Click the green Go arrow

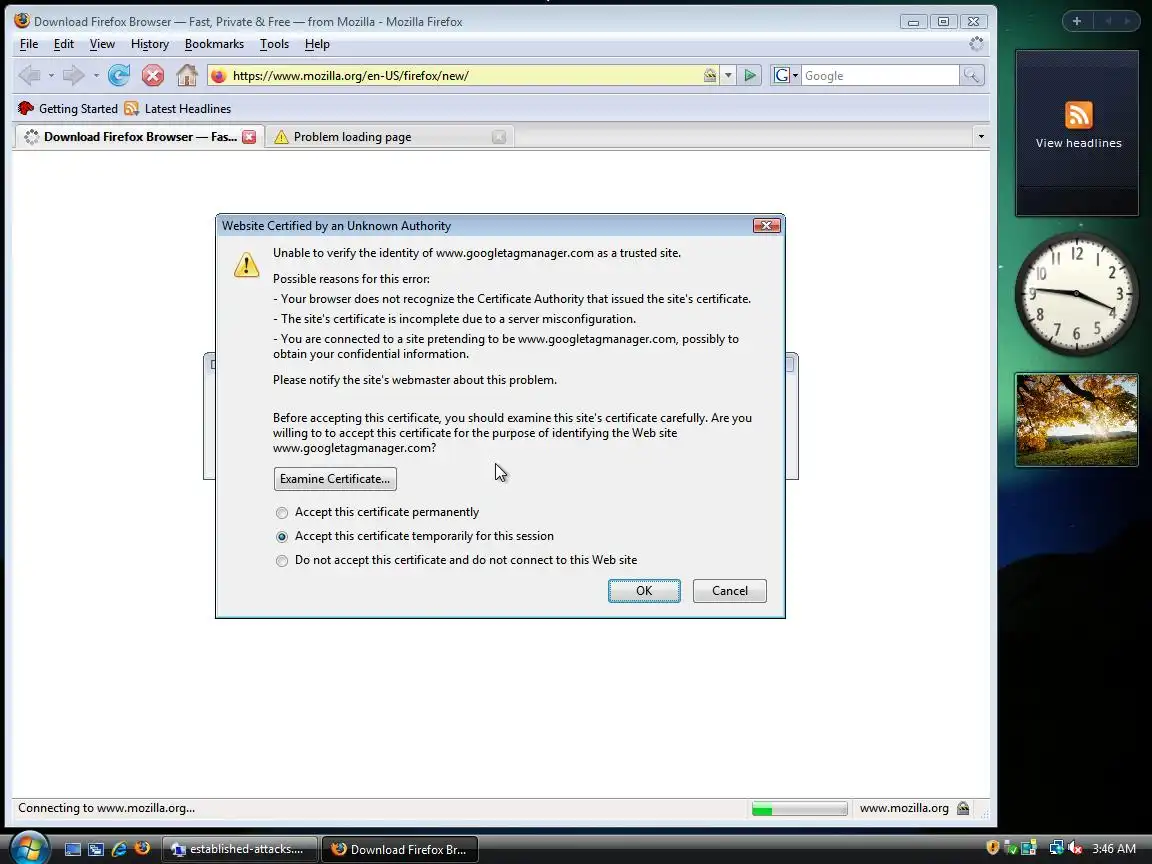coord(749,75)
